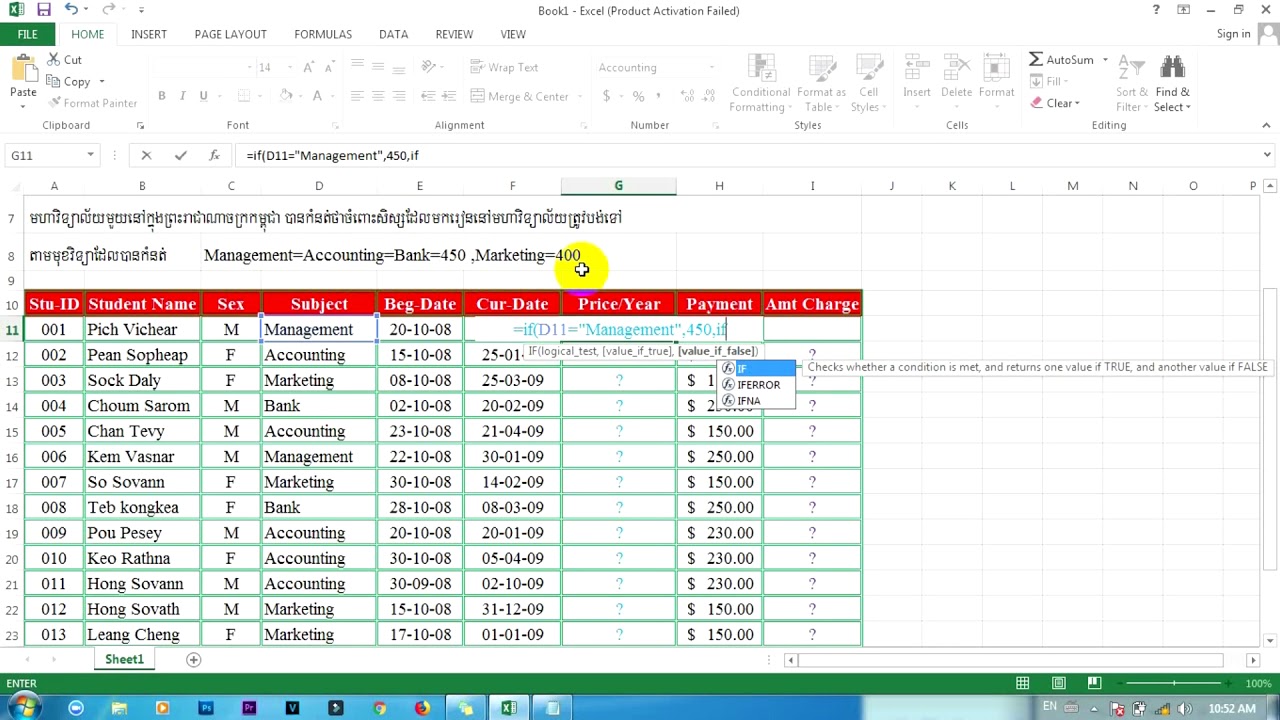Switch to Page Break Preview in status bar
1280x720 pixels.
1094,683
